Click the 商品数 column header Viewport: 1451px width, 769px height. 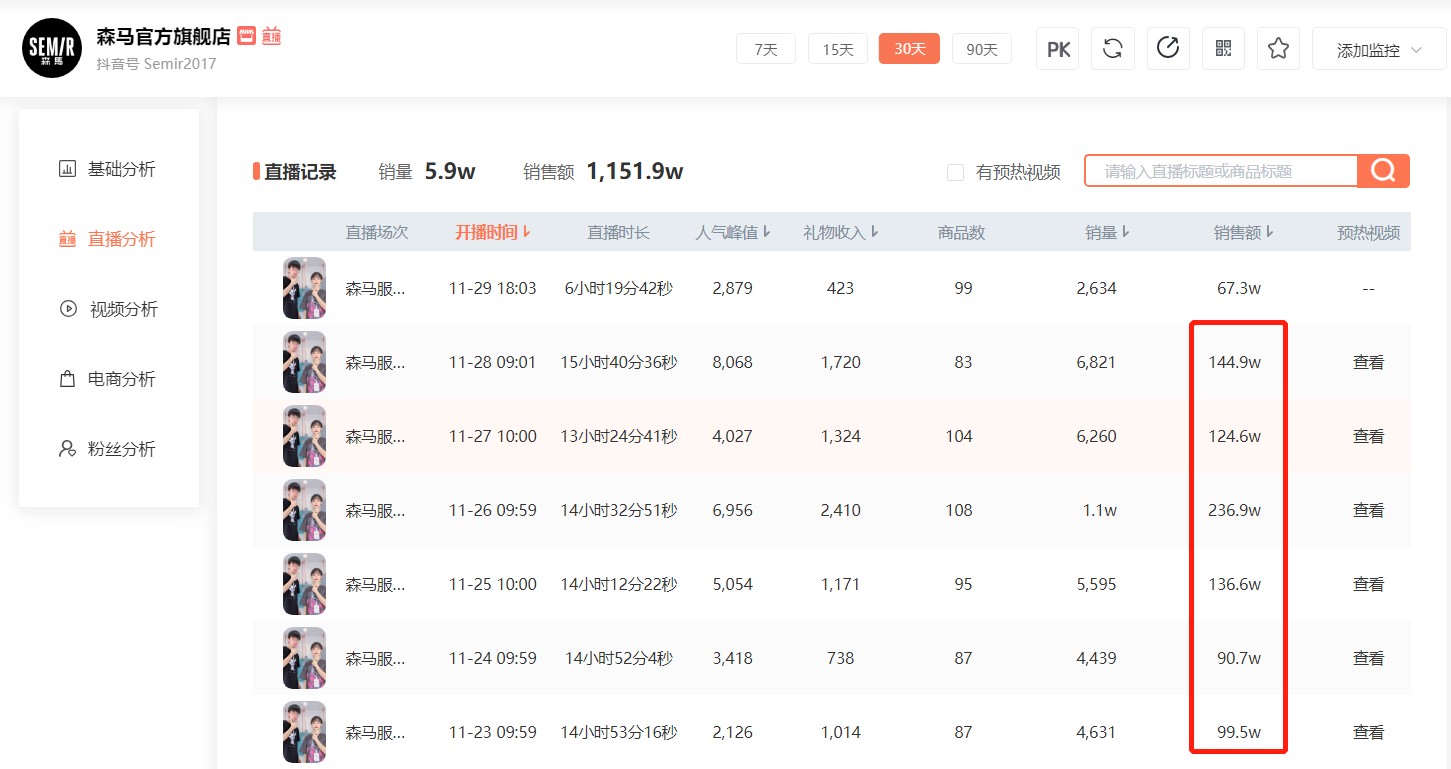tap(962, 232)
